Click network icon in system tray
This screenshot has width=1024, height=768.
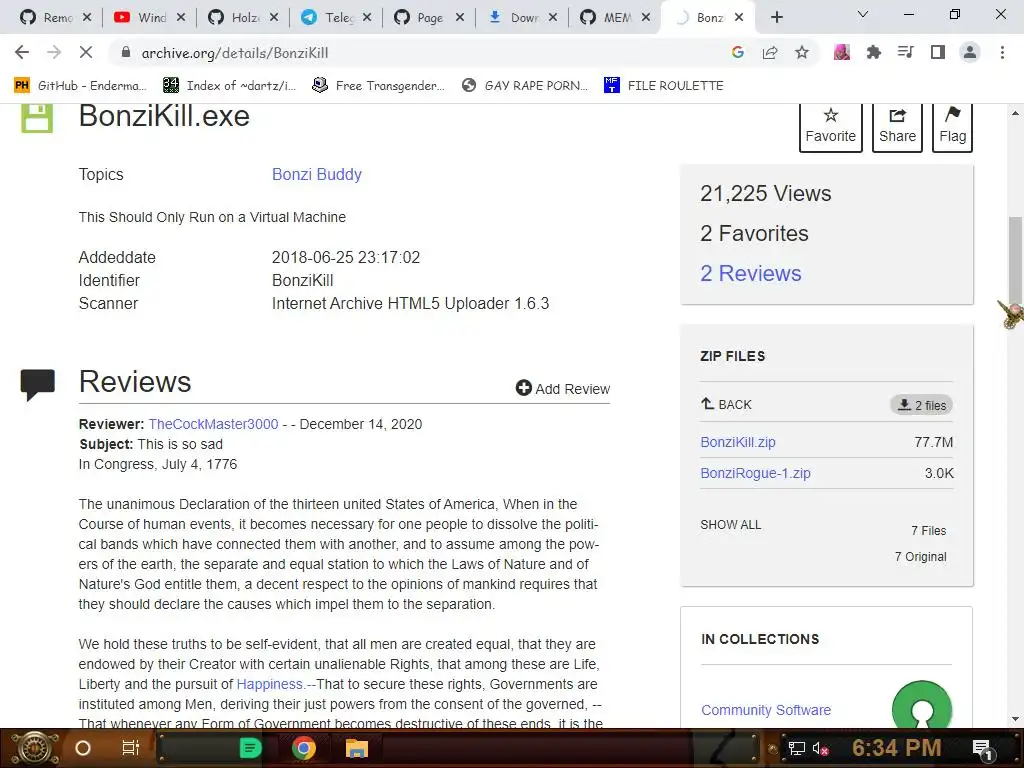click(797, 748)
